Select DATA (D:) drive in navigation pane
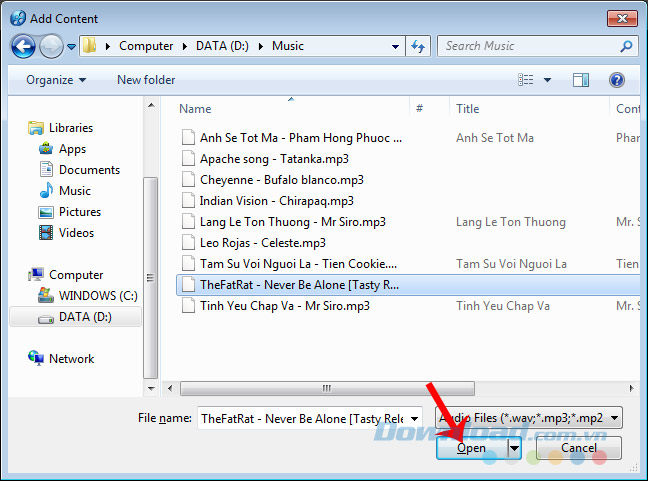The height and width of the screenshot is (481, 648). pyautogui.click(x=75, y=317)
